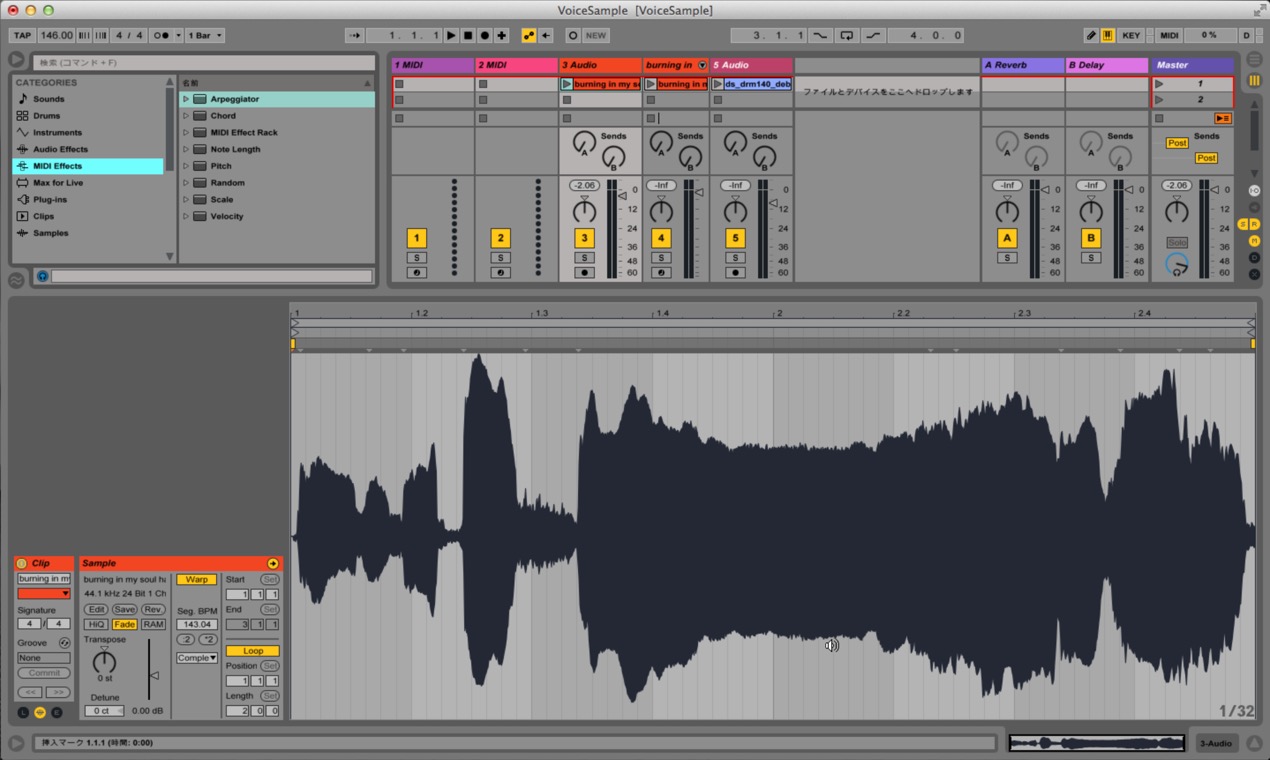1270x760 pixels.
Task: Click the browser search field
Action: (204, 62)
